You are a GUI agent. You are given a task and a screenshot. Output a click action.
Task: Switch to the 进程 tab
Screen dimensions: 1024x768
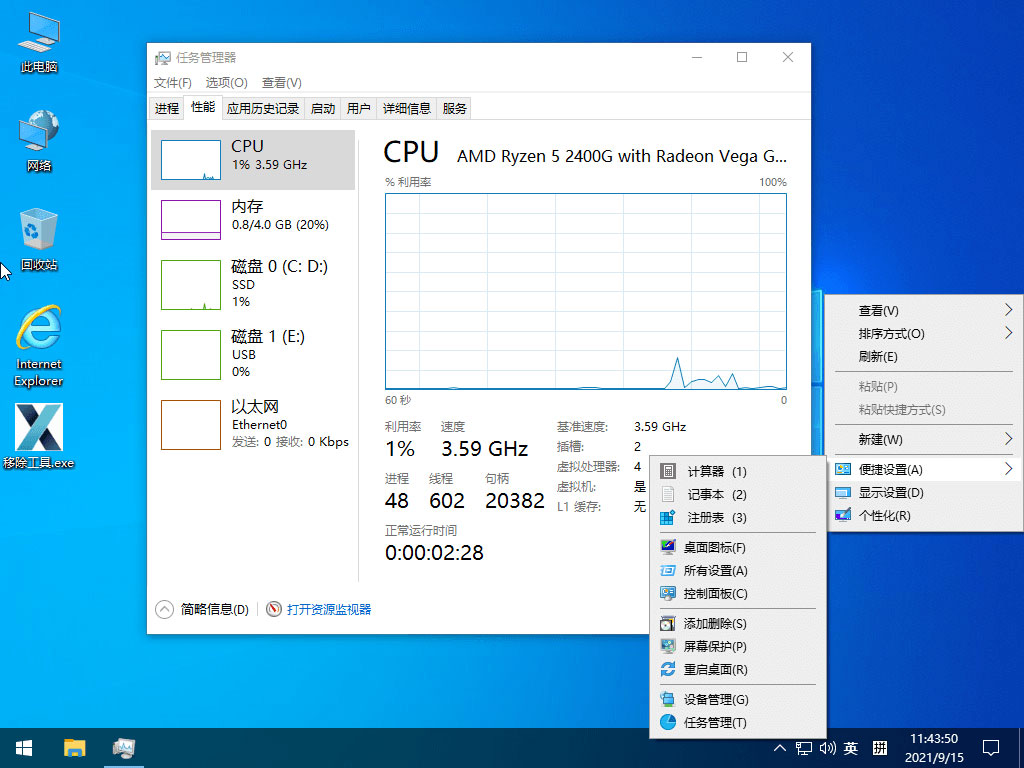166,107
